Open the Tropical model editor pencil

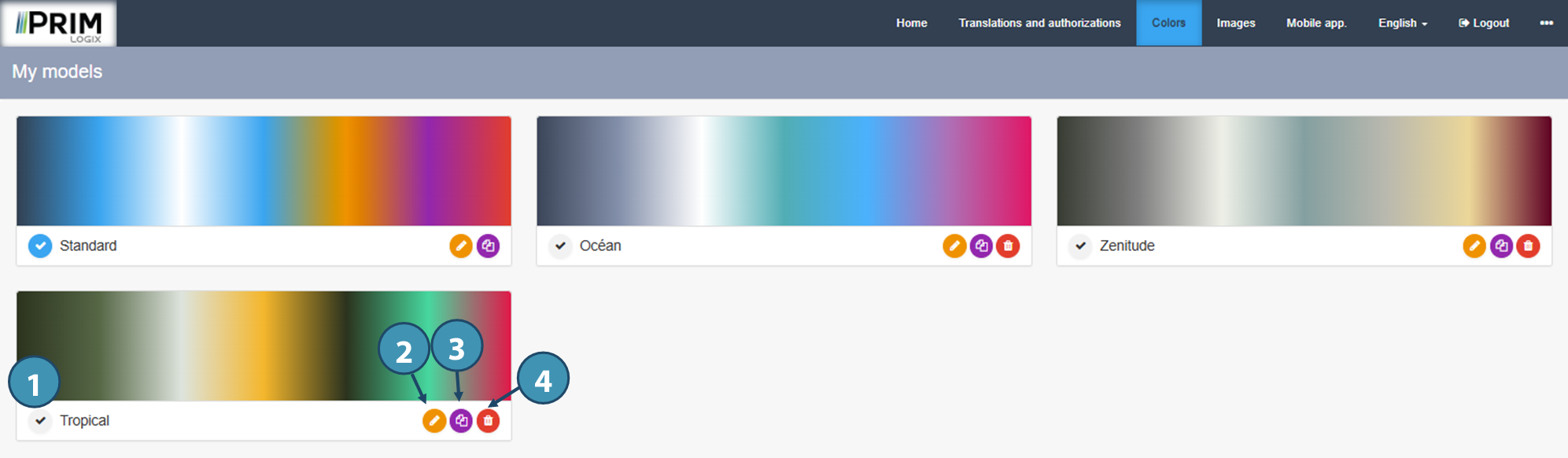(434, 421)
